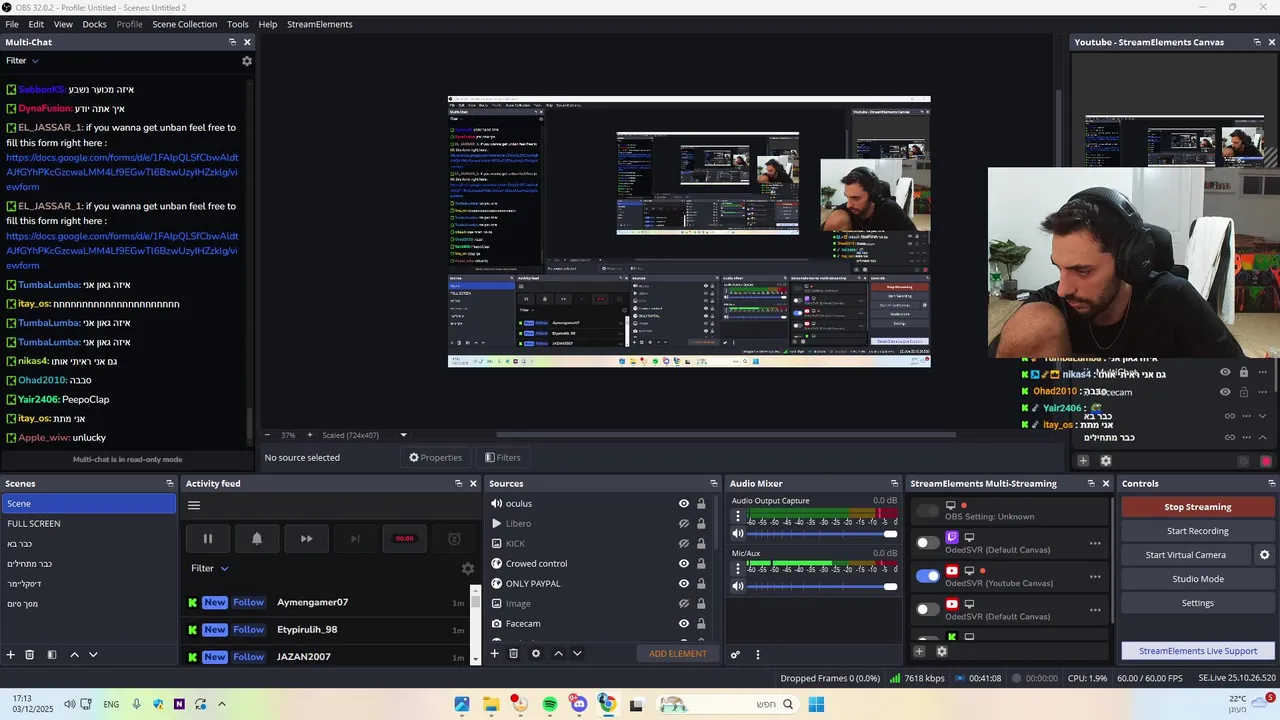The width and height of the screenshot is (1280, 720).
Task: Expand Activity feed Filter dropdown
Action: click(x=210, y=568)
